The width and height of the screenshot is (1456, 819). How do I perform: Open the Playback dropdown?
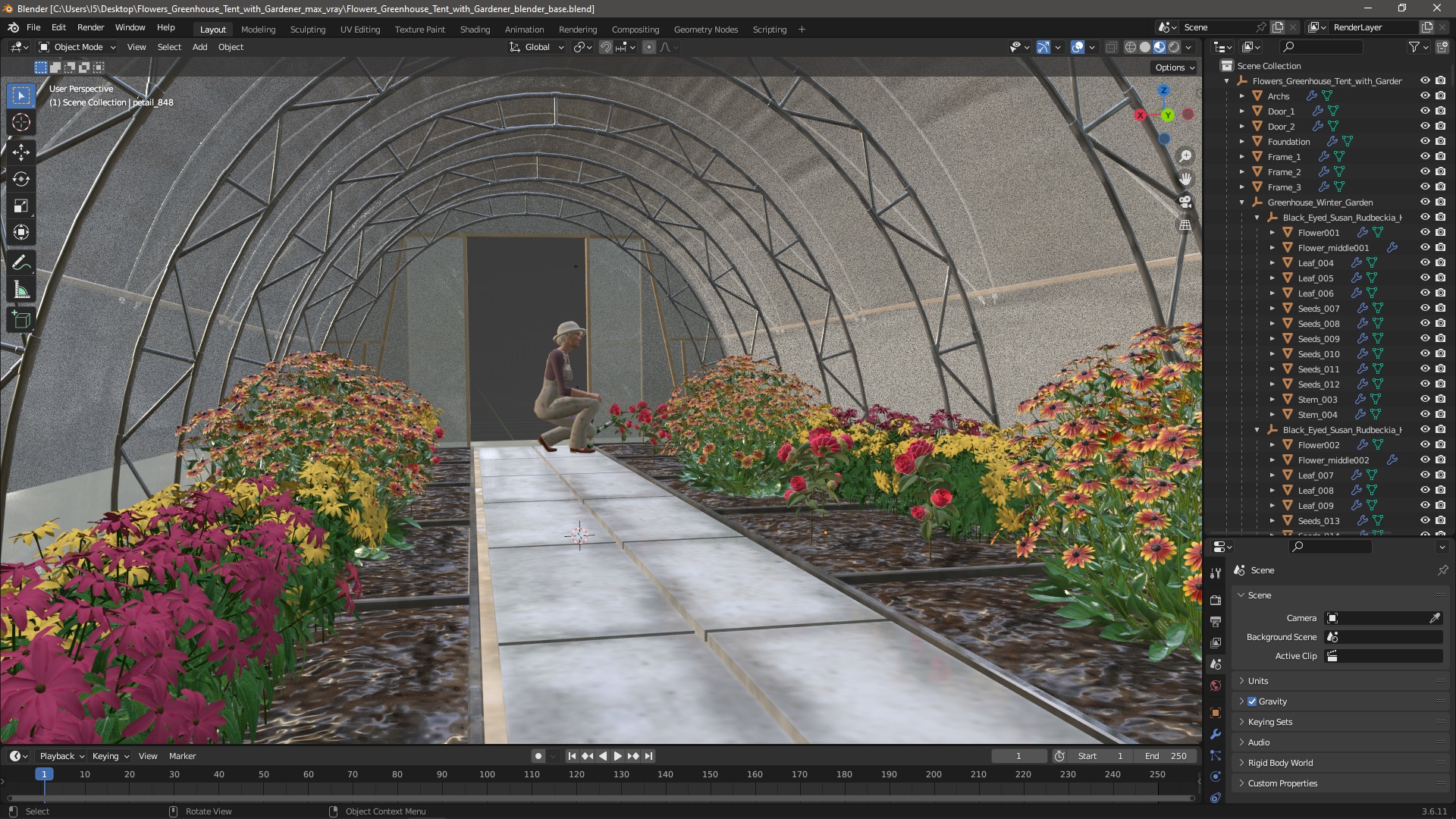[61, 756]
